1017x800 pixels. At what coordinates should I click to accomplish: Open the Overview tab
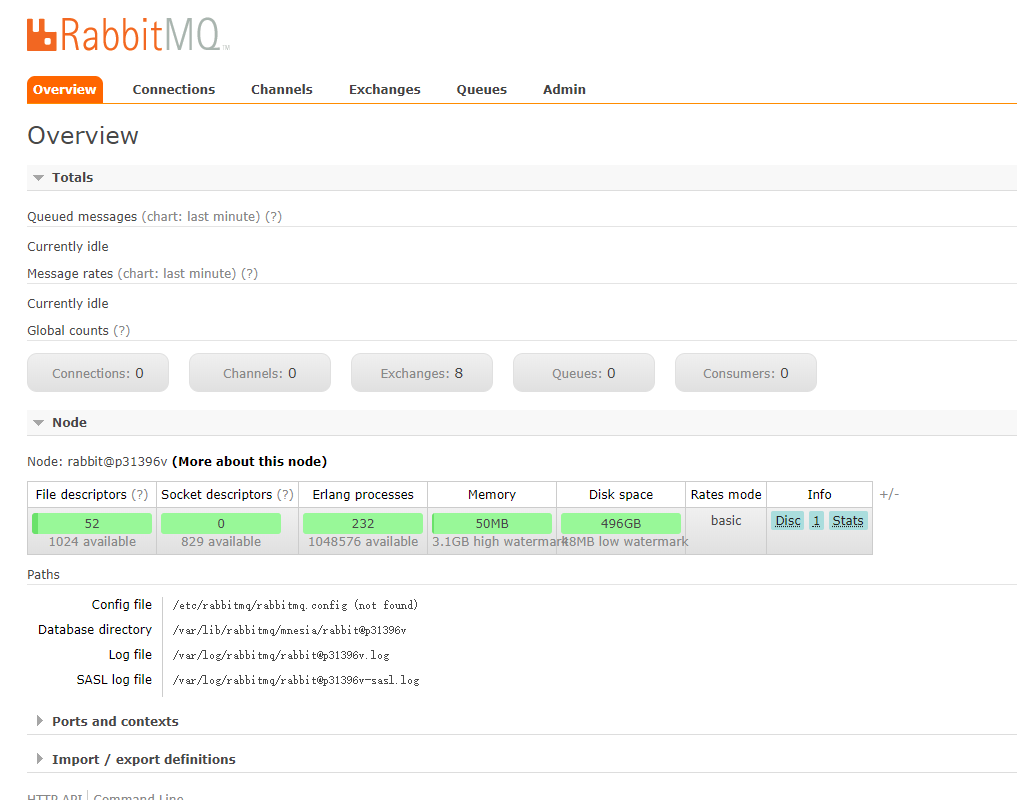tap(65, 90)
